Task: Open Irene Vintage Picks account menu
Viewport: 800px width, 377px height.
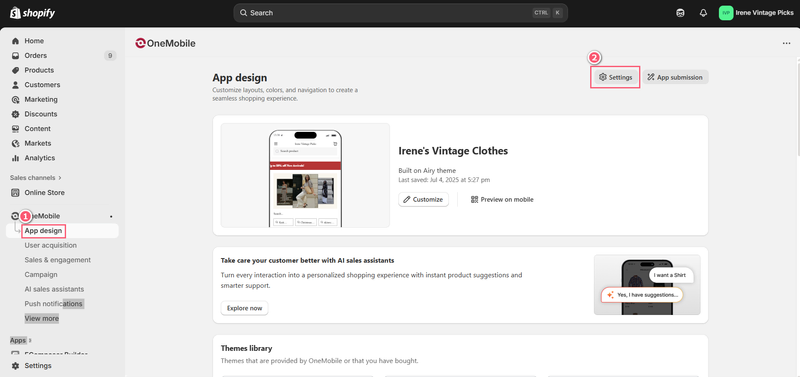Action: pos(756,13)
